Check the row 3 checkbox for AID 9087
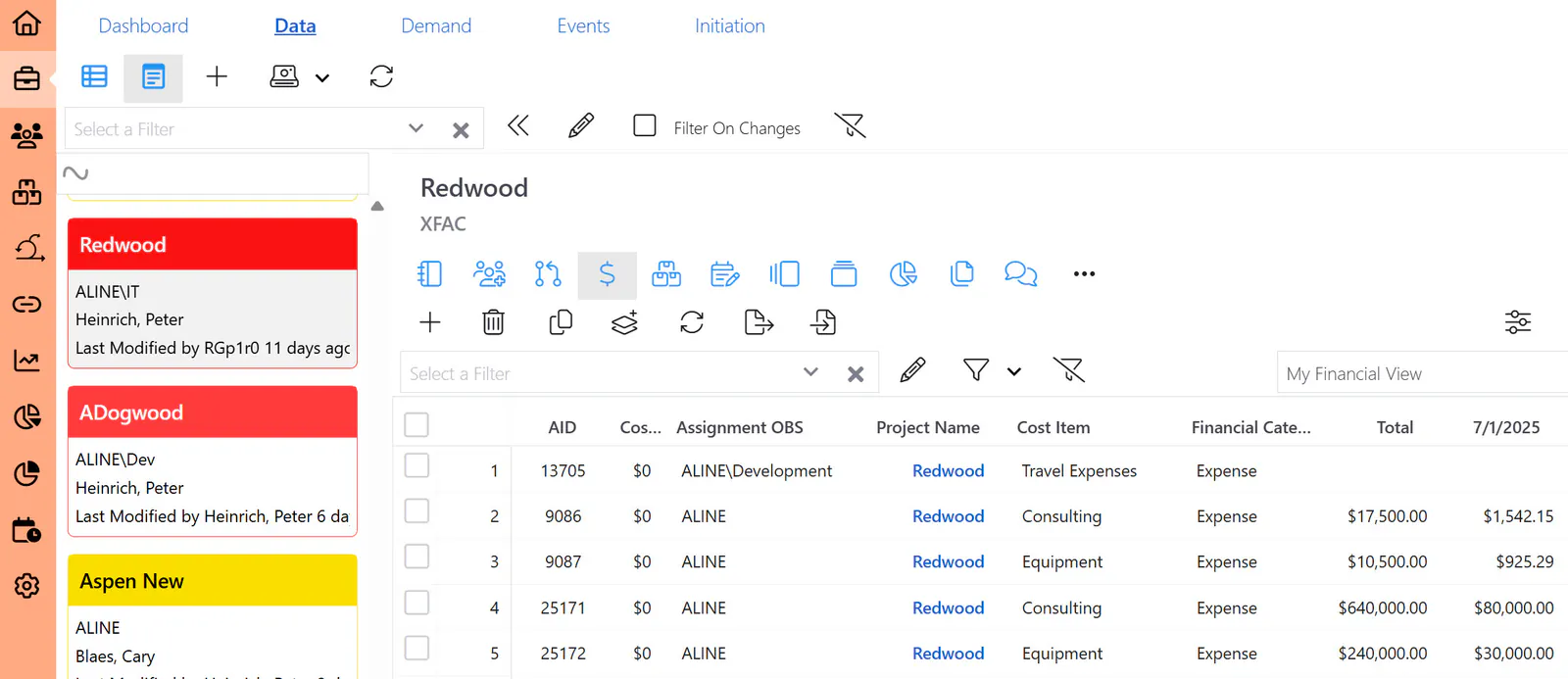 tap(416, 557)
